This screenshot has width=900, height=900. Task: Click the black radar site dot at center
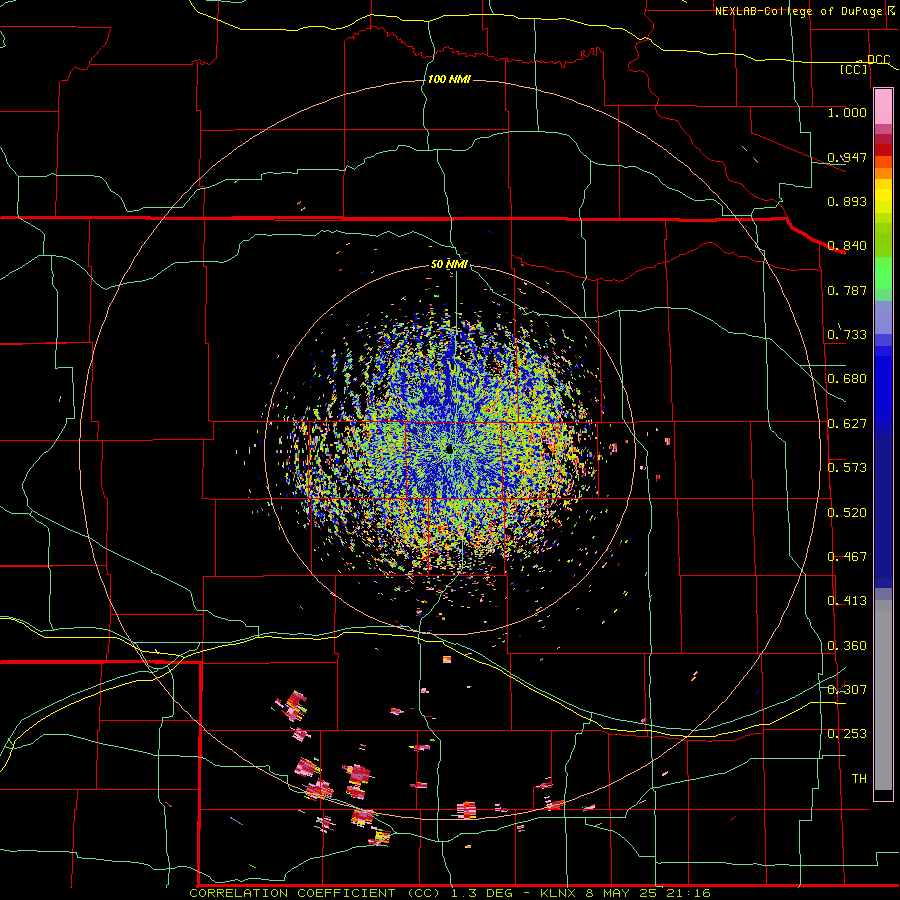(x=449, y=449)
